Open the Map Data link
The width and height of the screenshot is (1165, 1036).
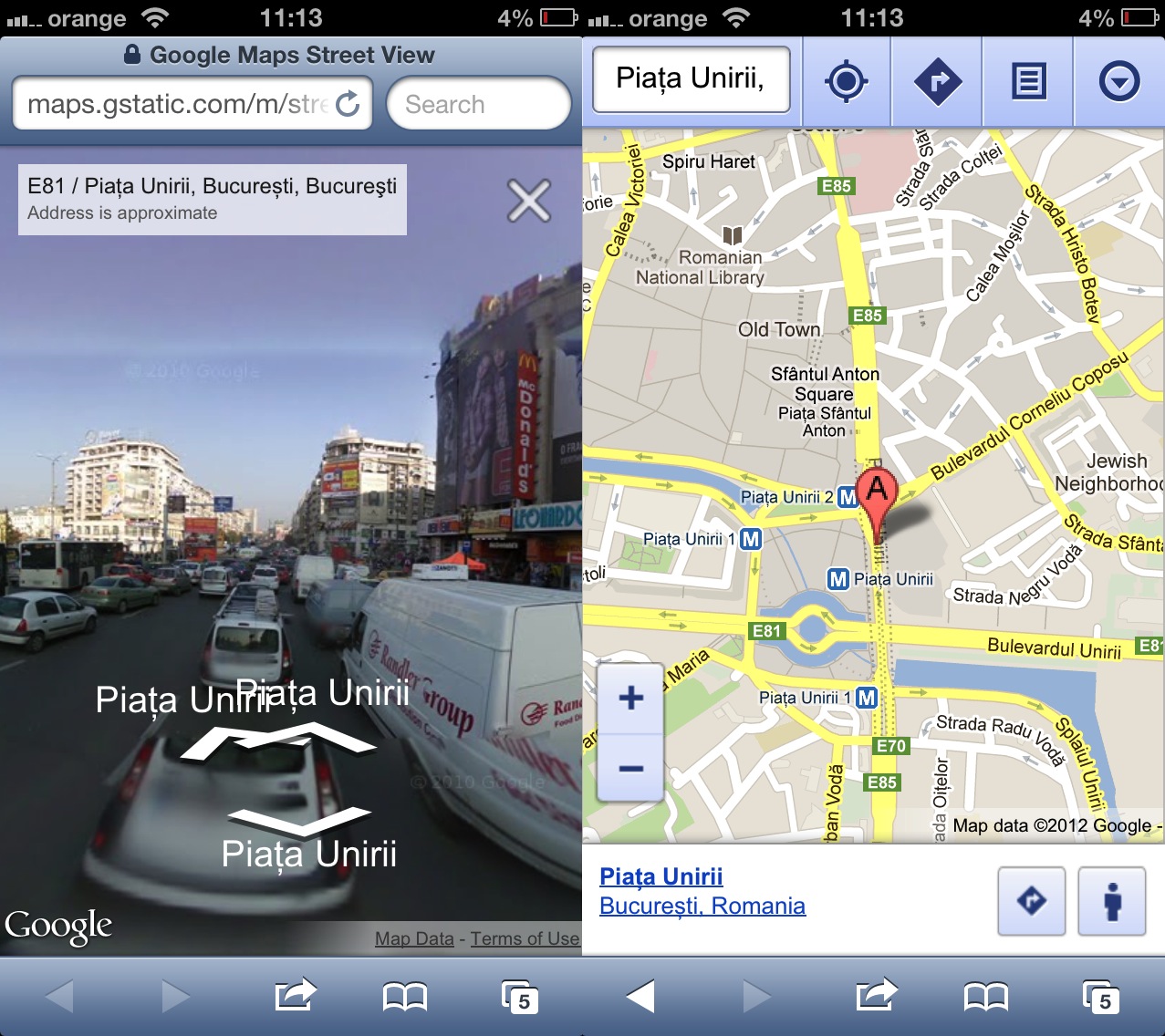coord(414,938)
